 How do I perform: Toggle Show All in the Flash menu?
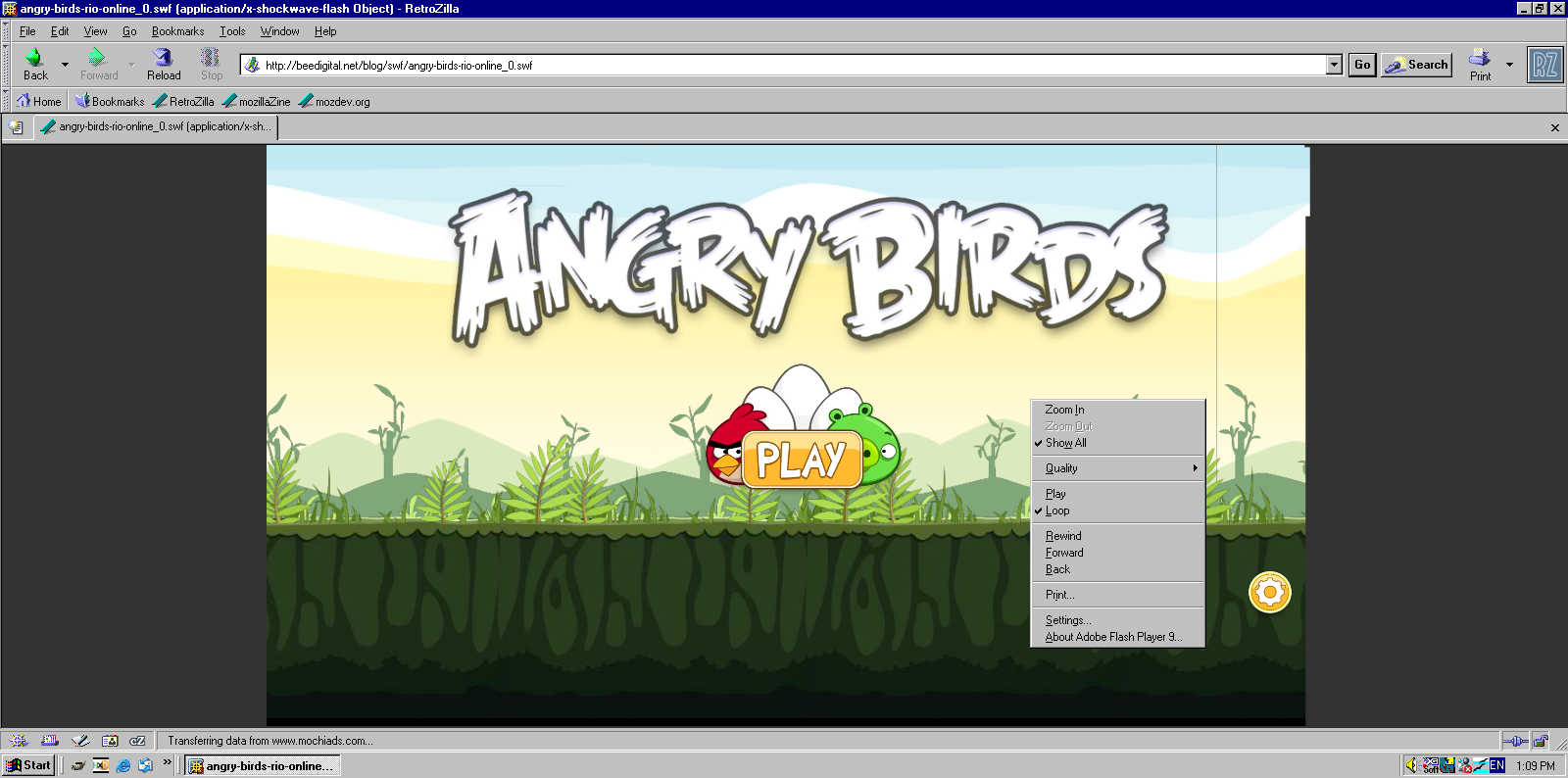[x=1065, y=443]
